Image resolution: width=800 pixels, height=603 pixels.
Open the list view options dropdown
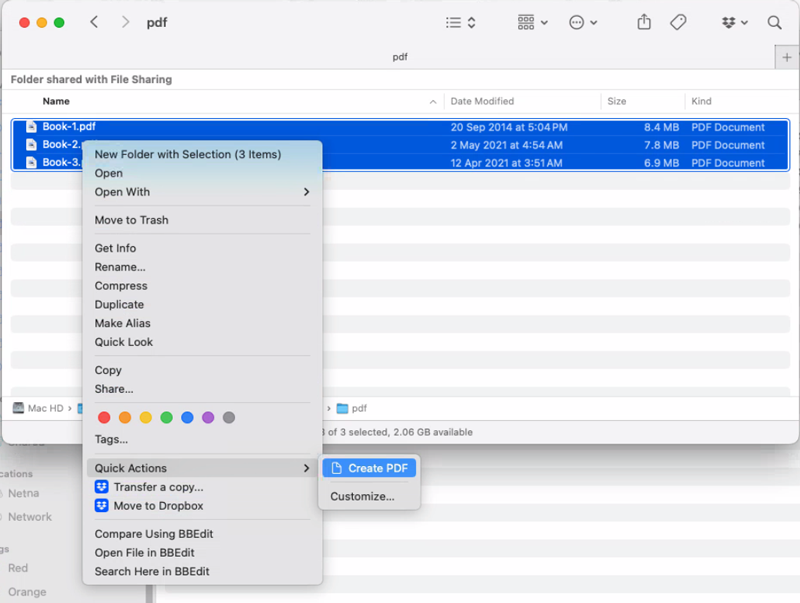(x=460, y=22)
